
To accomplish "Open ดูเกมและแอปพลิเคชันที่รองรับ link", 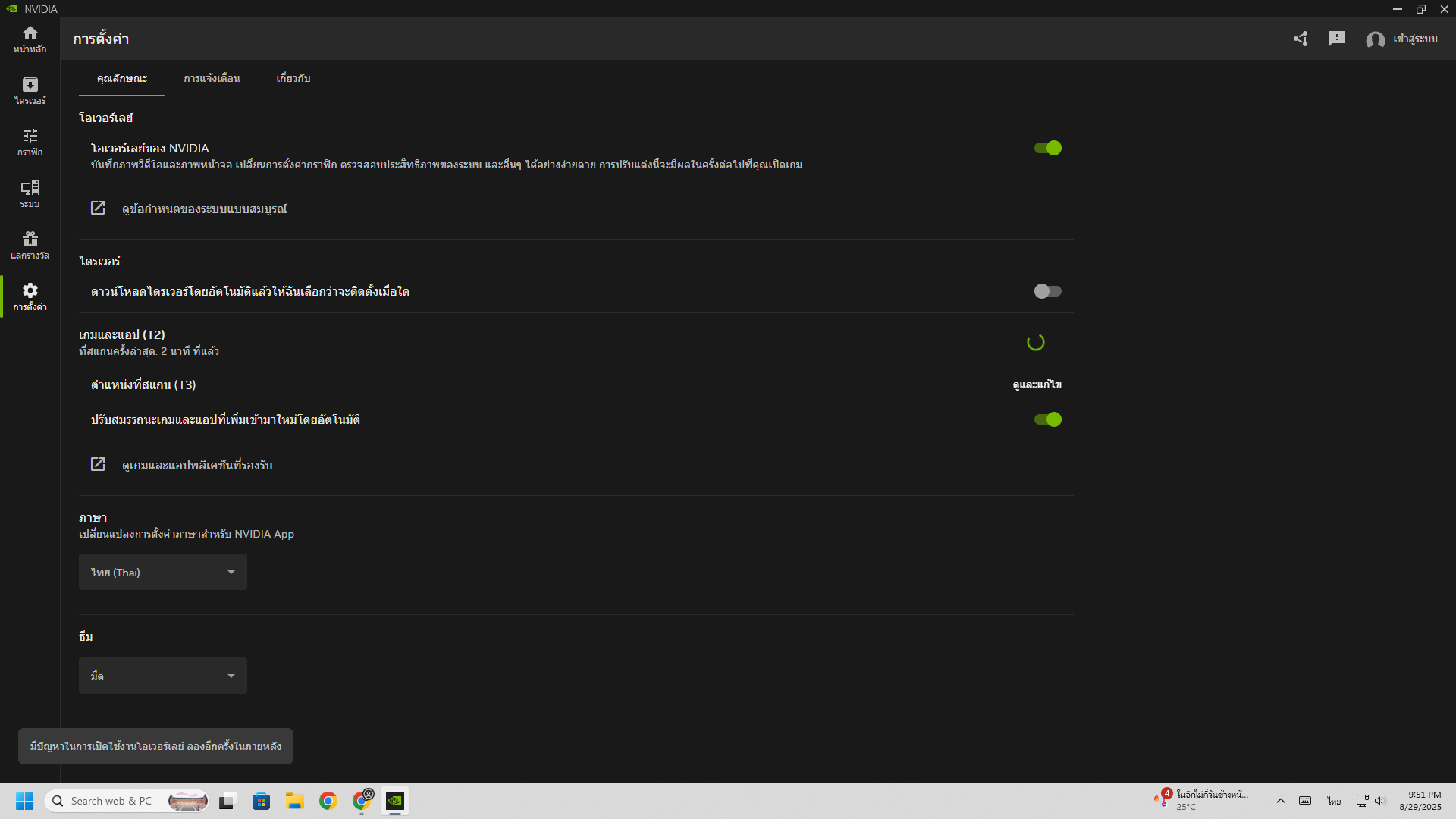I will click(x=197, y=465).
